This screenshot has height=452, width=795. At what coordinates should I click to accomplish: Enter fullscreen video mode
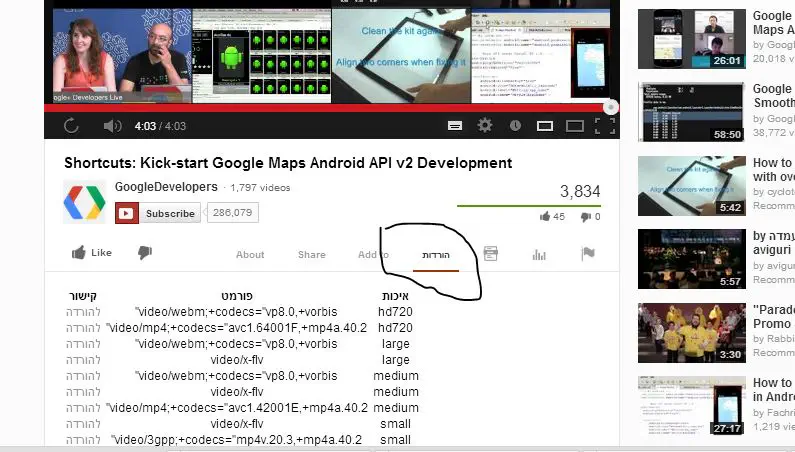pyautogui.click(x=605, y=126)
